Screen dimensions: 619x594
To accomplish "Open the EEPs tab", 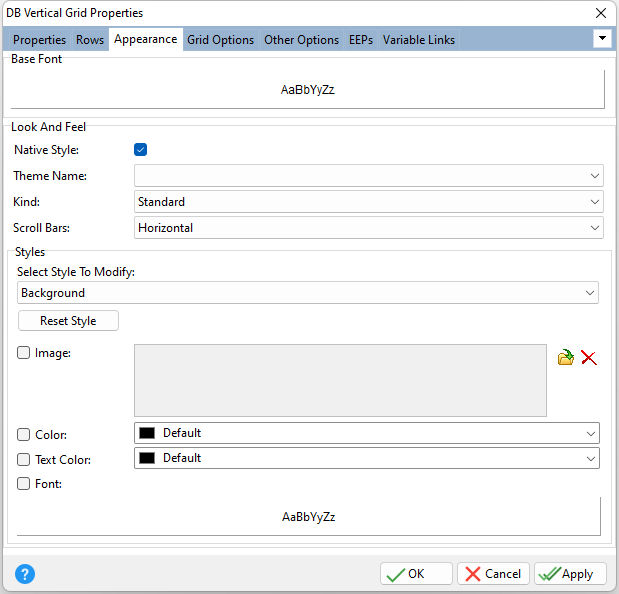I will tap(361, 39).
